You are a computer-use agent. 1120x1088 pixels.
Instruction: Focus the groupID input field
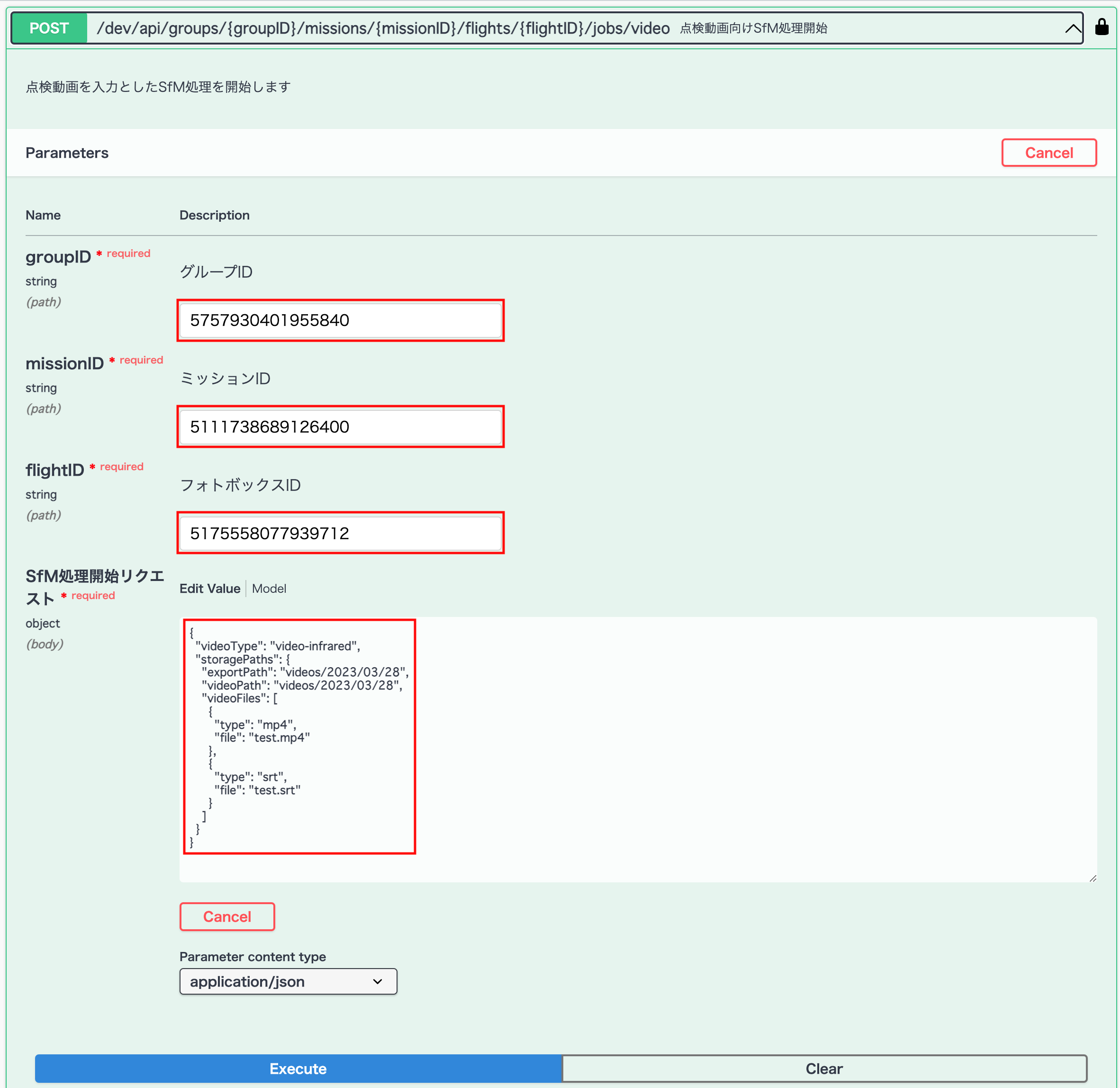click(340, 320)
